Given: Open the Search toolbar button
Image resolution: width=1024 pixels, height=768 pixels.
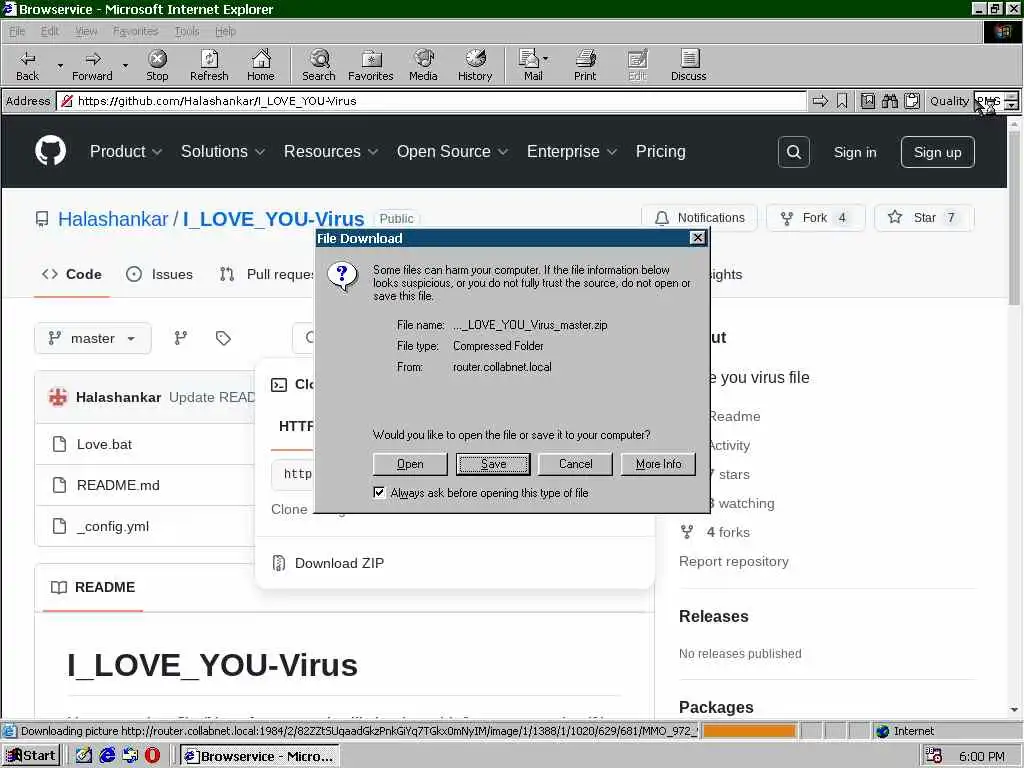Looking at the screenshot, I should [x=319, y=65].
